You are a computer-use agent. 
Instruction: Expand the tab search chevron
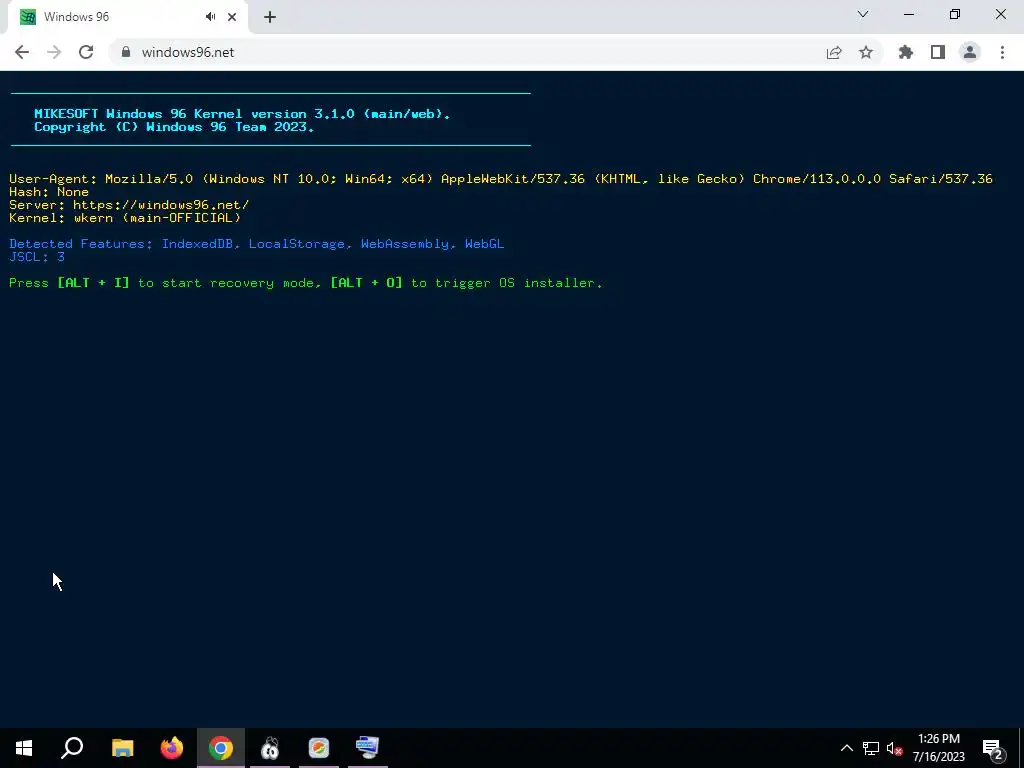[863, 14]
